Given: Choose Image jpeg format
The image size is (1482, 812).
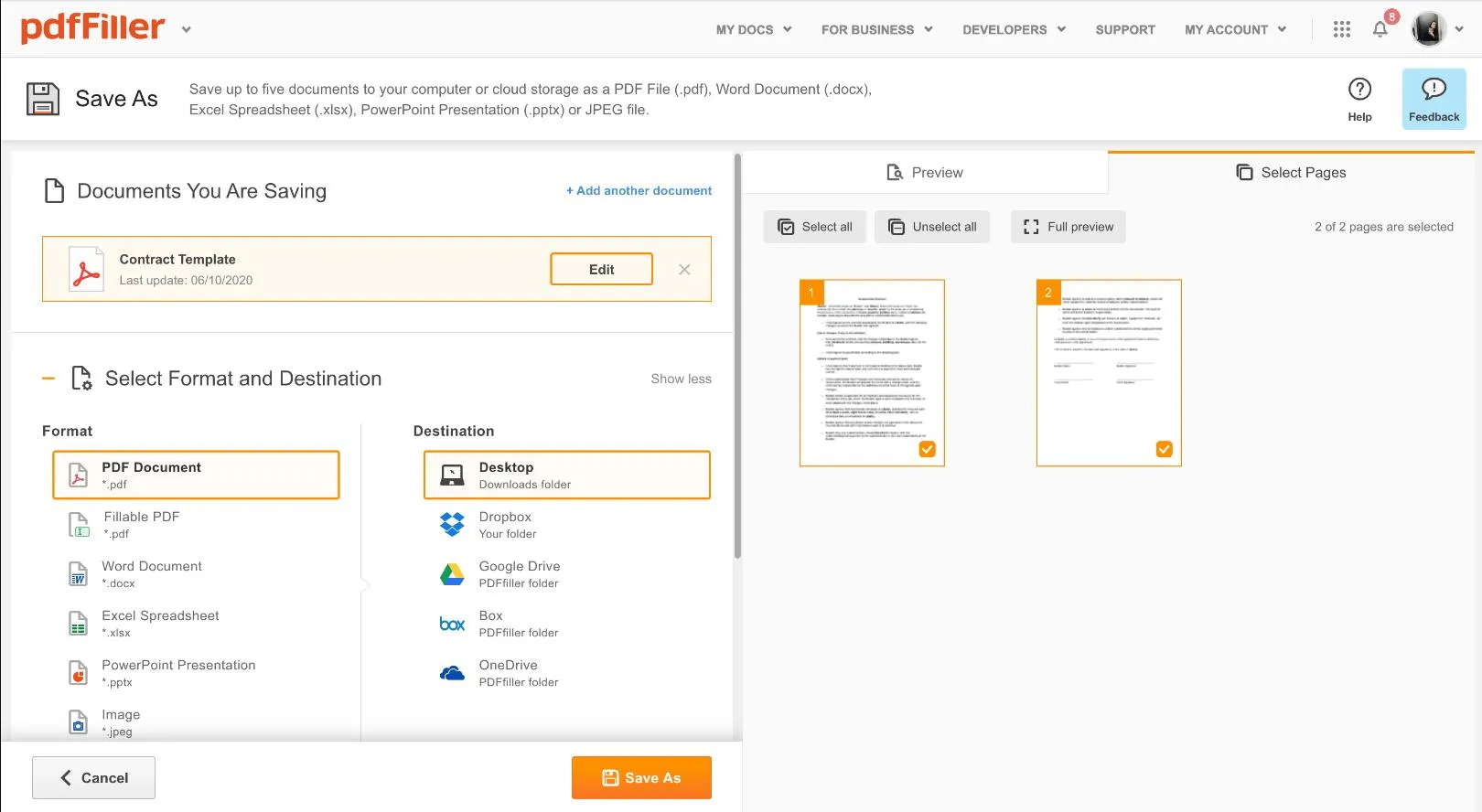Looking at the screenshot, I should 196,721.
